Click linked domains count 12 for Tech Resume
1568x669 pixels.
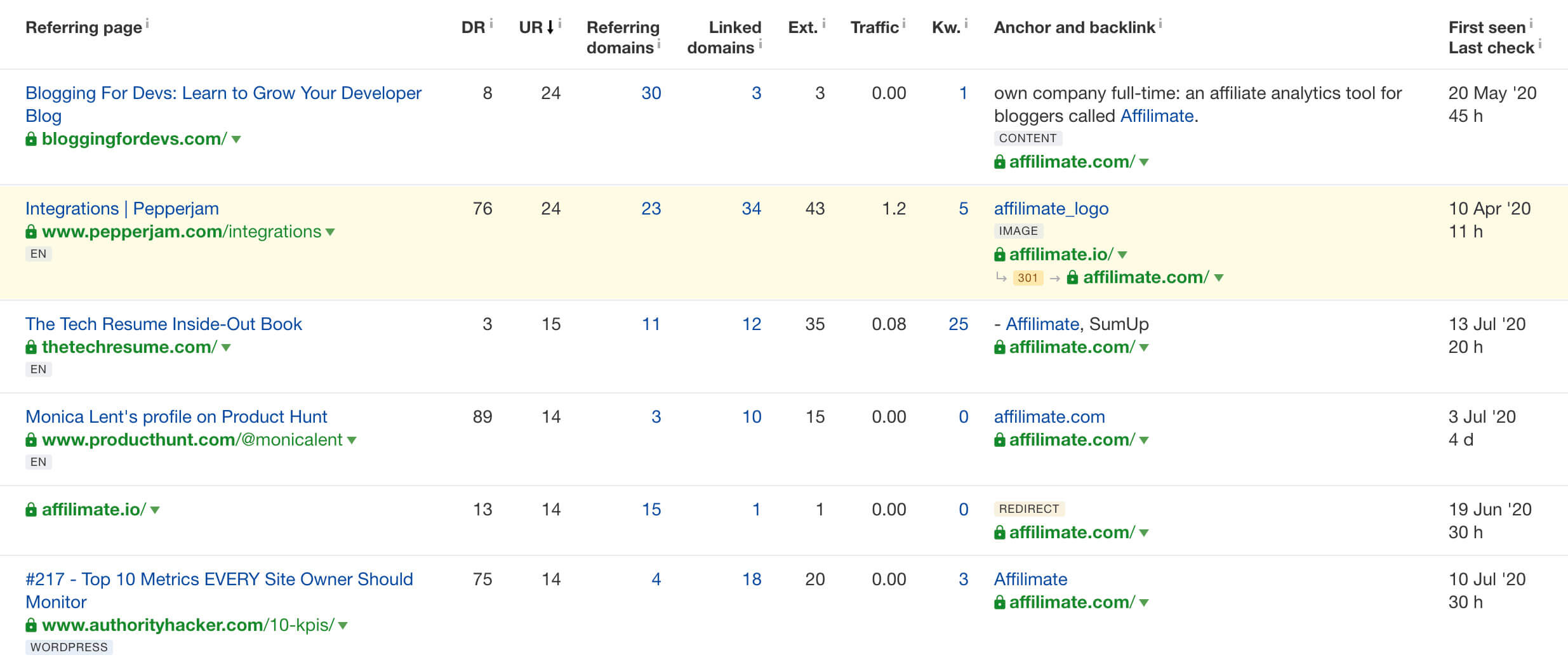(752, 324)
